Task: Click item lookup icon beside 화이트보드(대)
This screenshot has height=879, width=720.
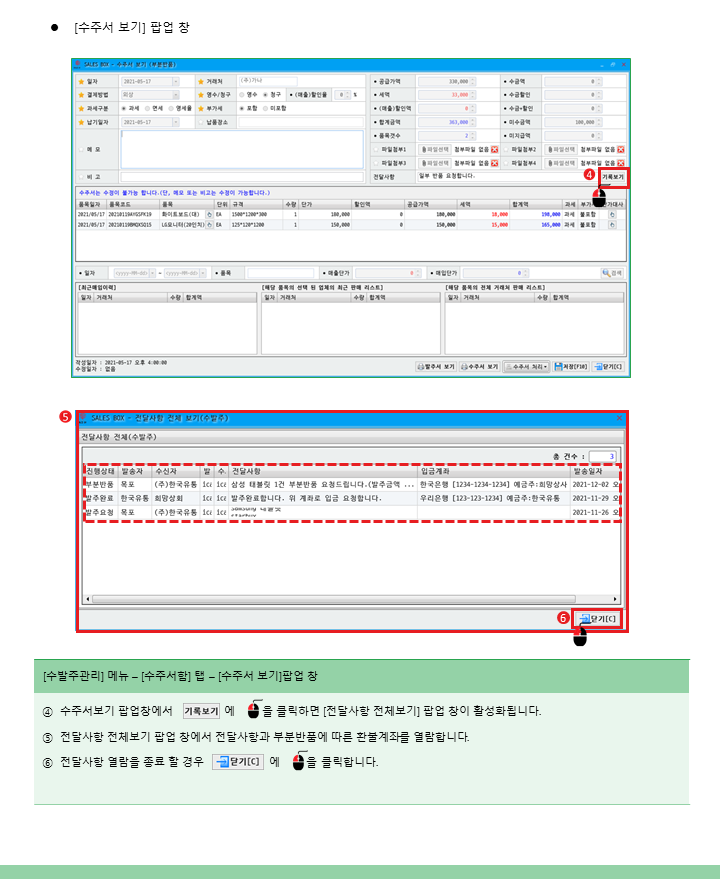Action: [x=209, y=215]
